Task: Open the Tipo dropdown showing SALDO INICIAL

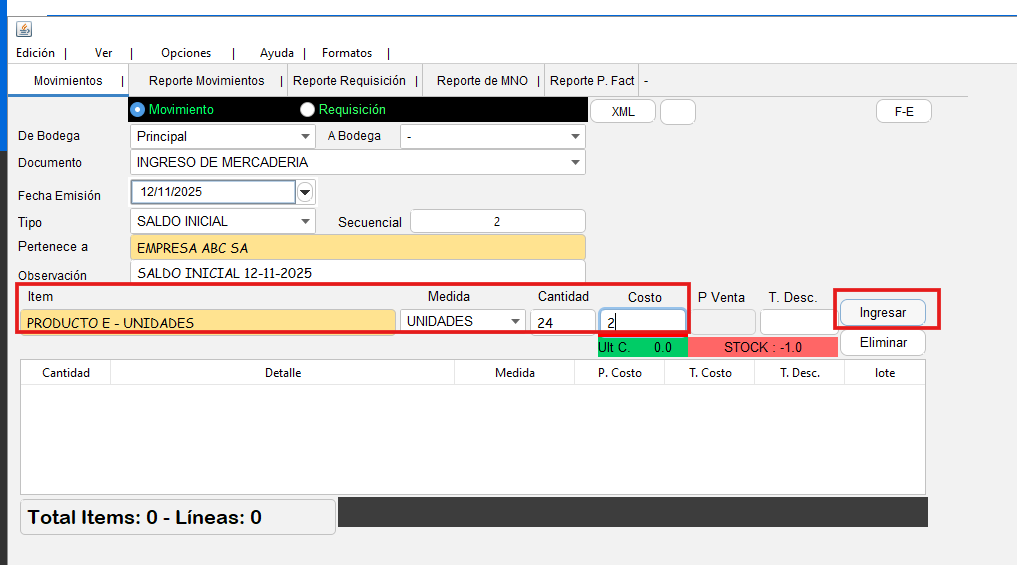Action: click(305, 221)
